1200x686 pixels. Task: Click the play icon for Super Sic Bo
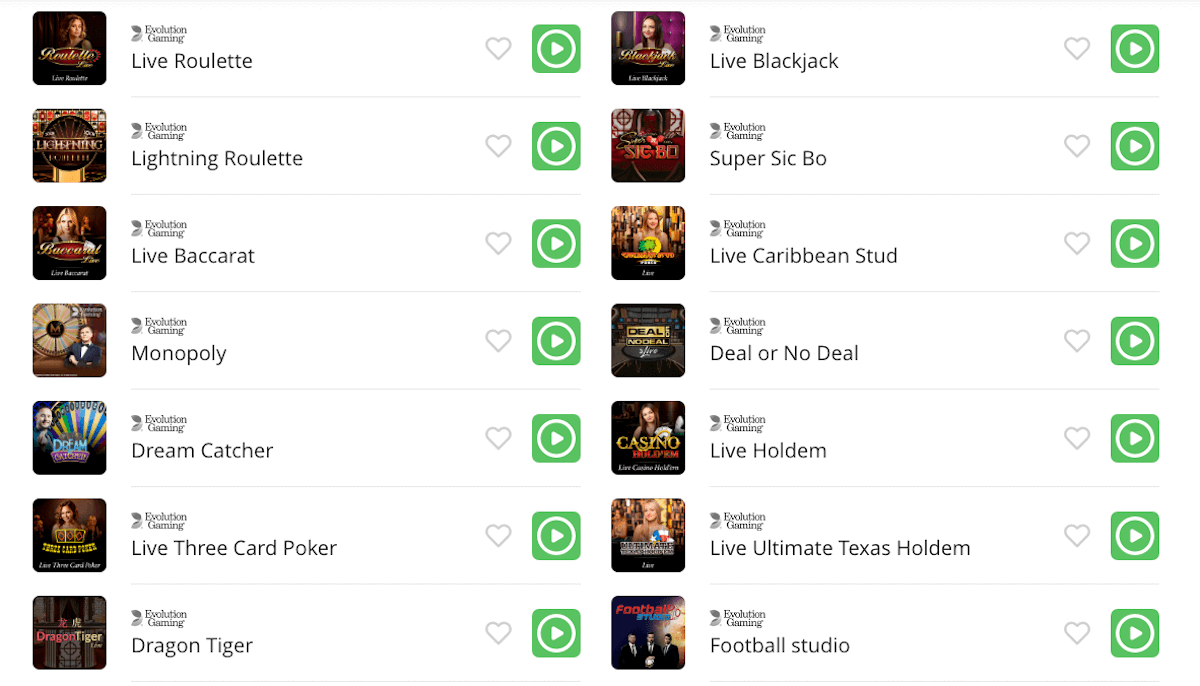[1135, 146]
